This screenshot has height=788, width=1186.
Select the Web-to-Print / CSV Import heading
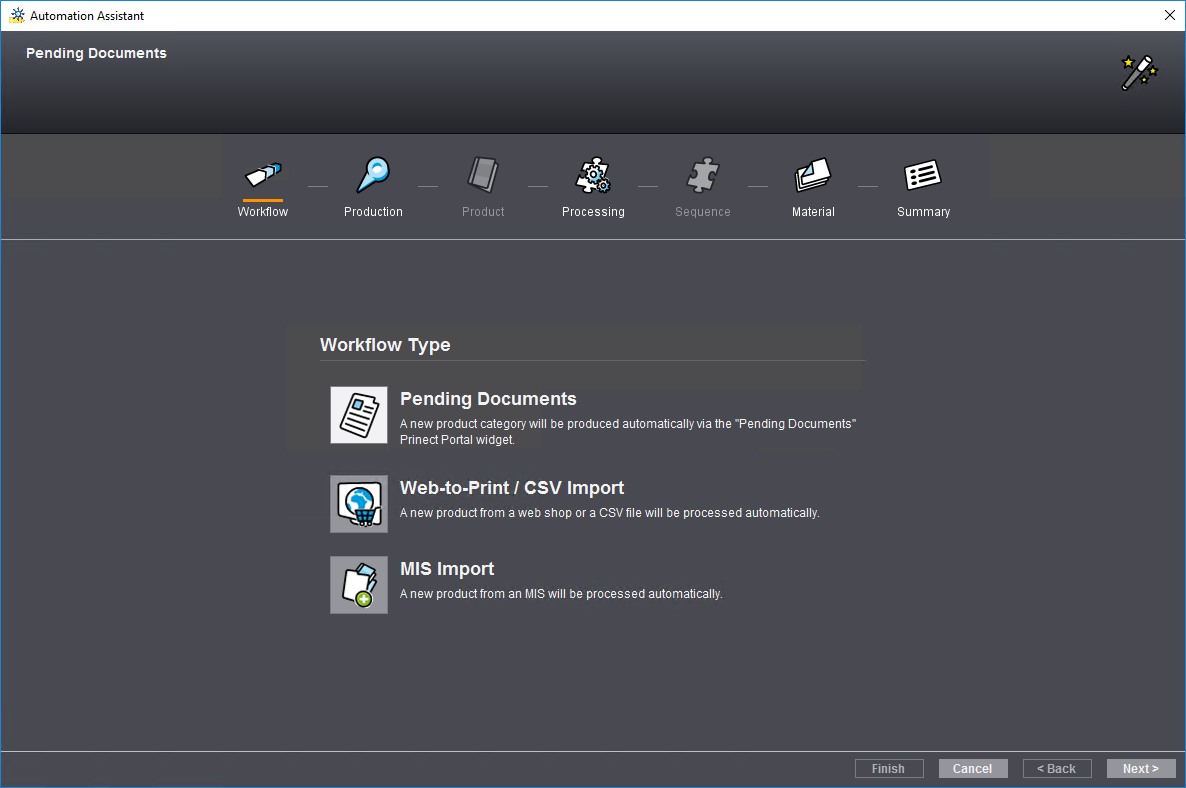tap(512, 488)
